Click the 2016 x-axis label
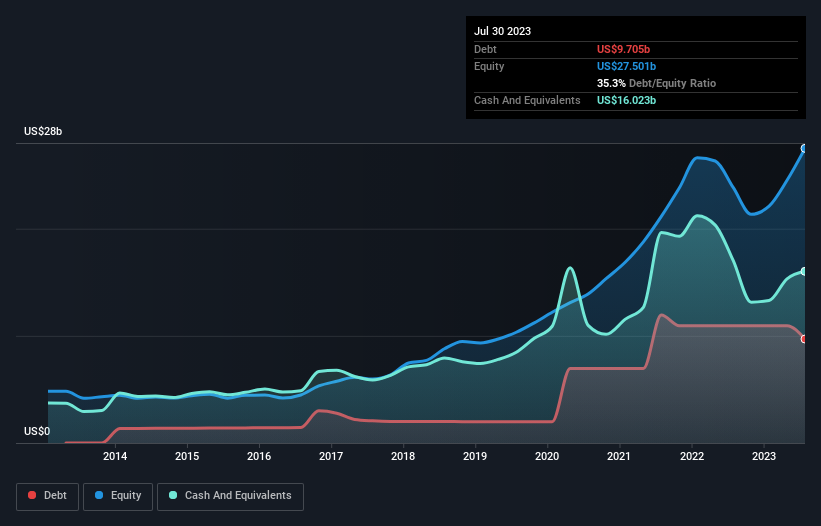The image size is (821, 526). pyautogui.click(x=259, y=456)
